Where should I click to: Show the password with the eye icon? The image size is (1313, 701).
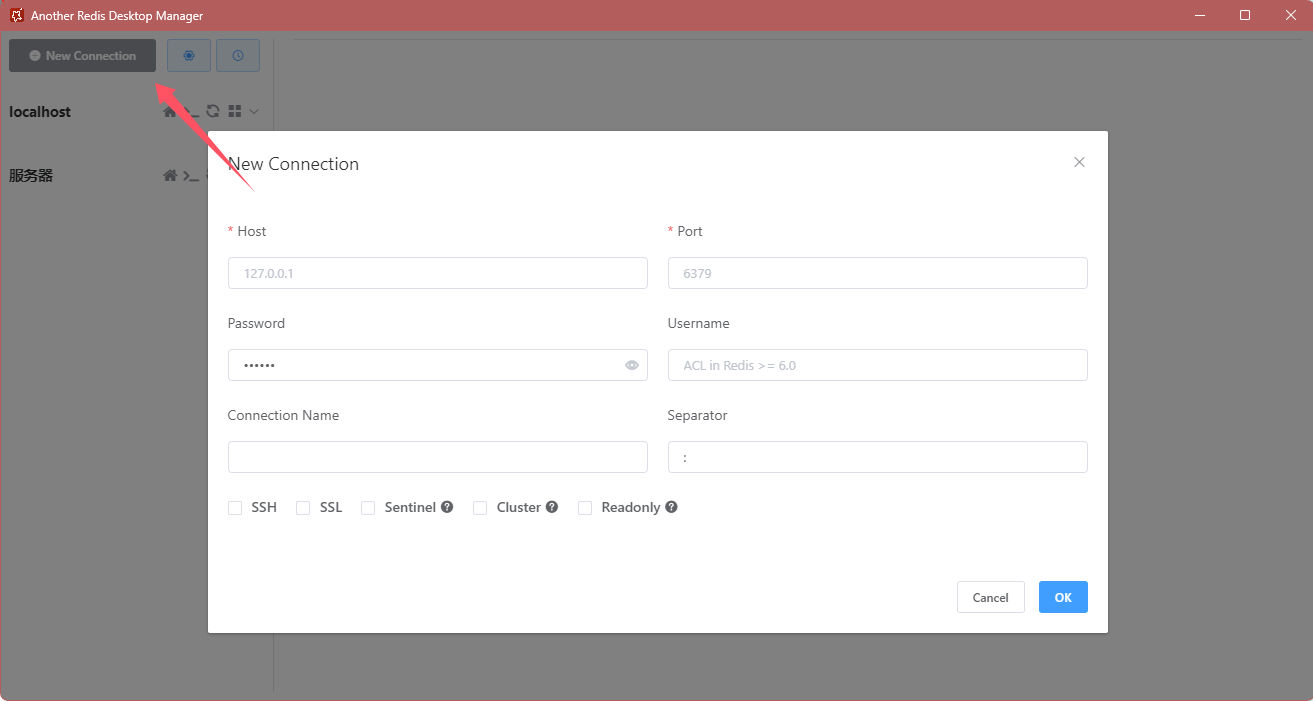[x=632, y=365]
